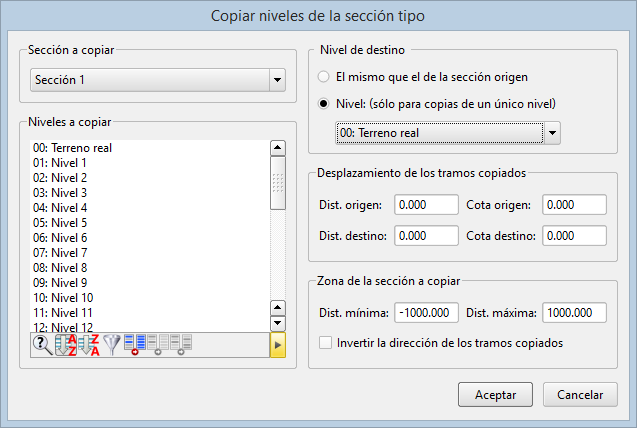Click the first greyed-out selection icon

coord(158,345)
